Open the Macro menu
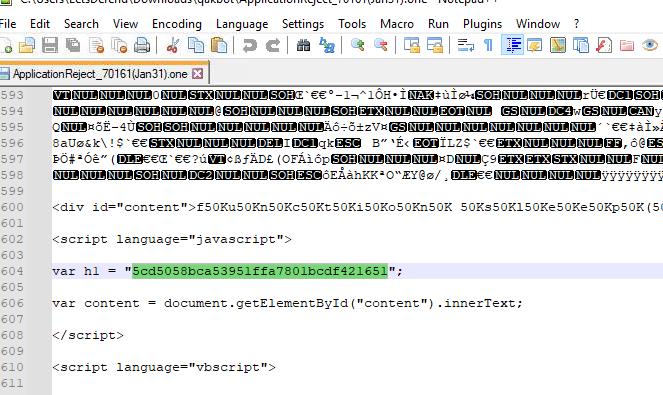This screenshot has height=395, width=663. [397, 24]
